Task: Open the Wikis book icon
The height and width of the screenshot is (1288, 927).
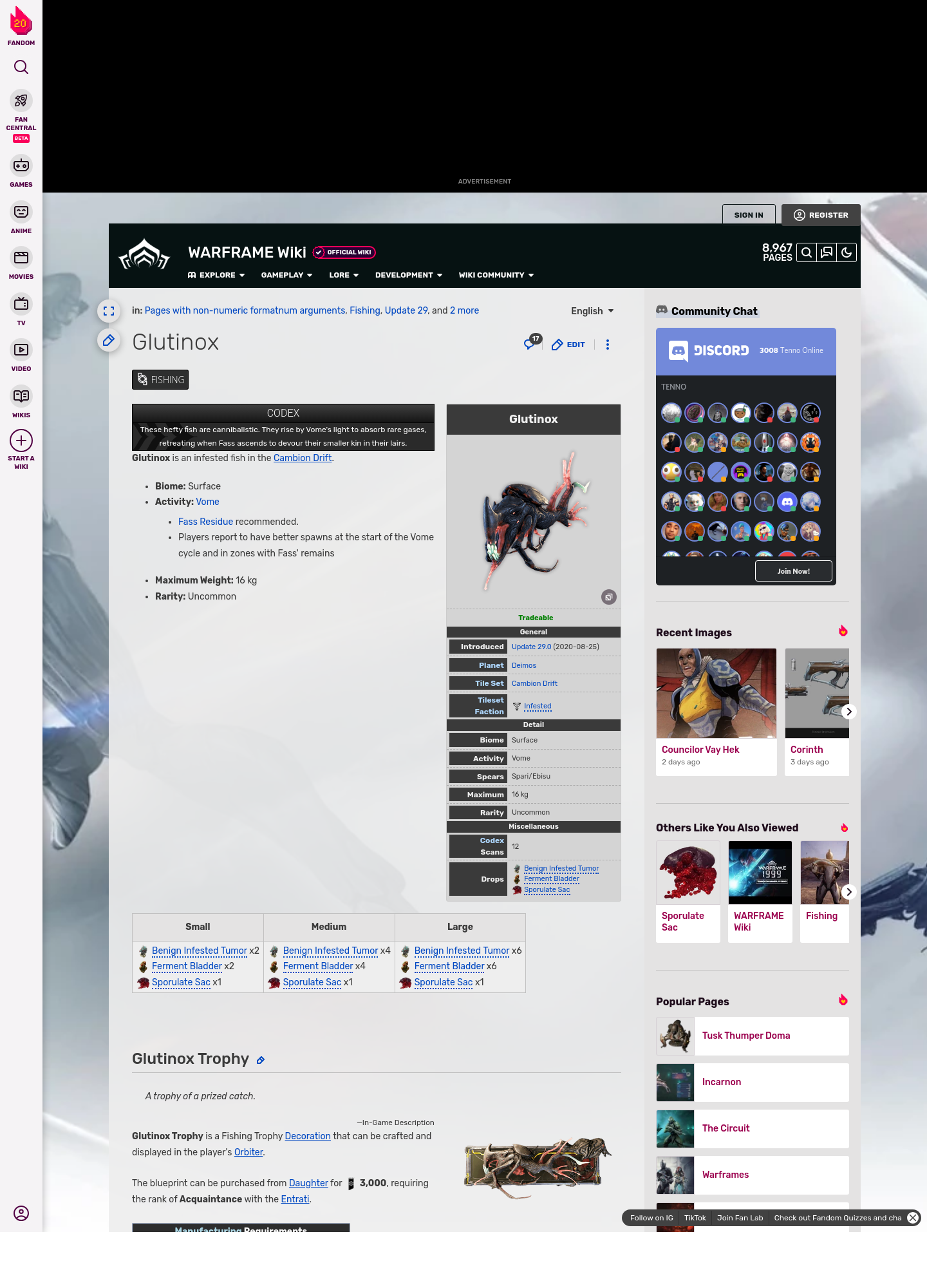Action: click(21, 396)
